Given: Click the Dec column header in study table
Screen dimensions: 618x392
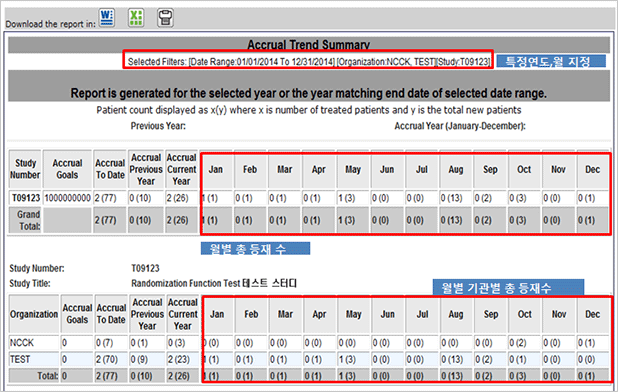Looking at the screenshot, I should tap(592, 169).
